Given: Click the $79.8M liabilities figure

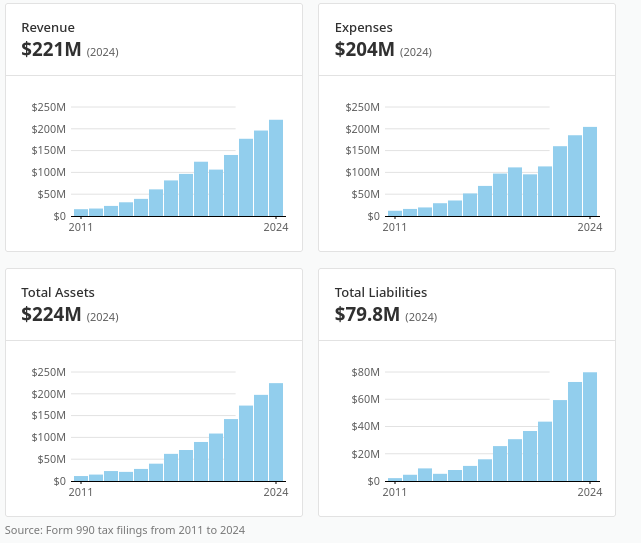Looking at the screenshot, I should pos(367,314).
